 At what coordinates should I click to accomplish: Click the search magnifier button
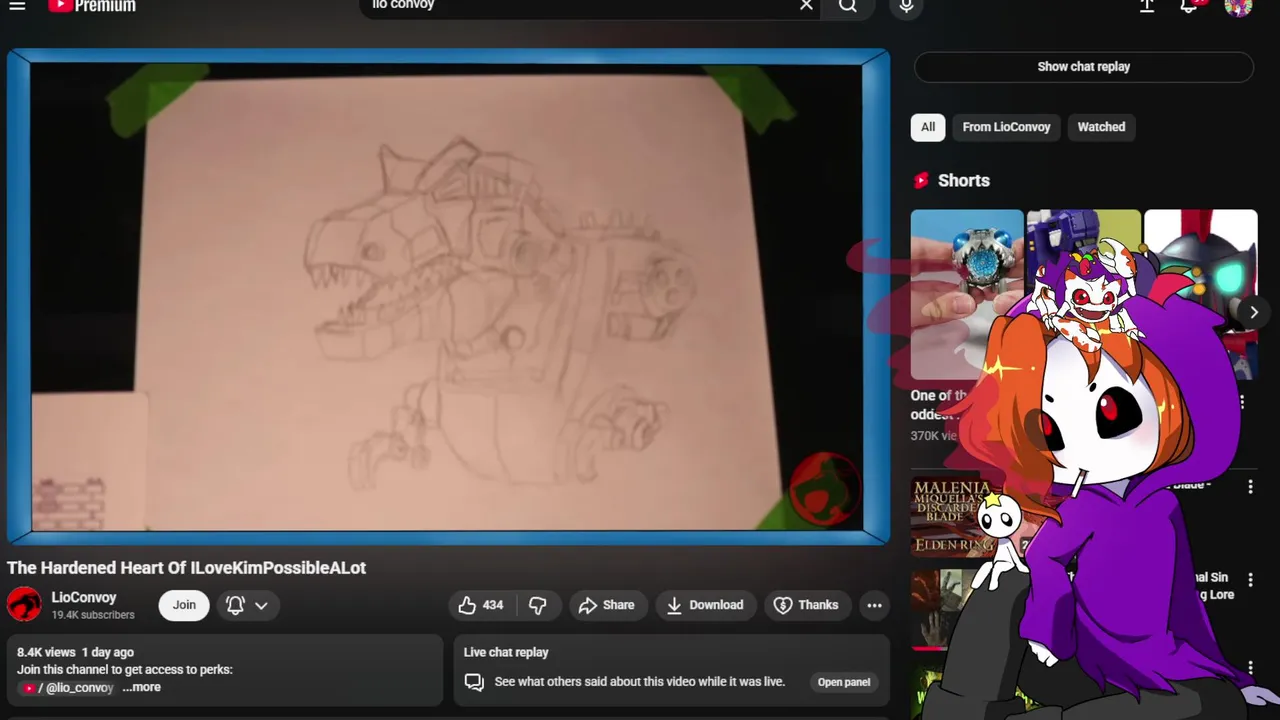848,6
